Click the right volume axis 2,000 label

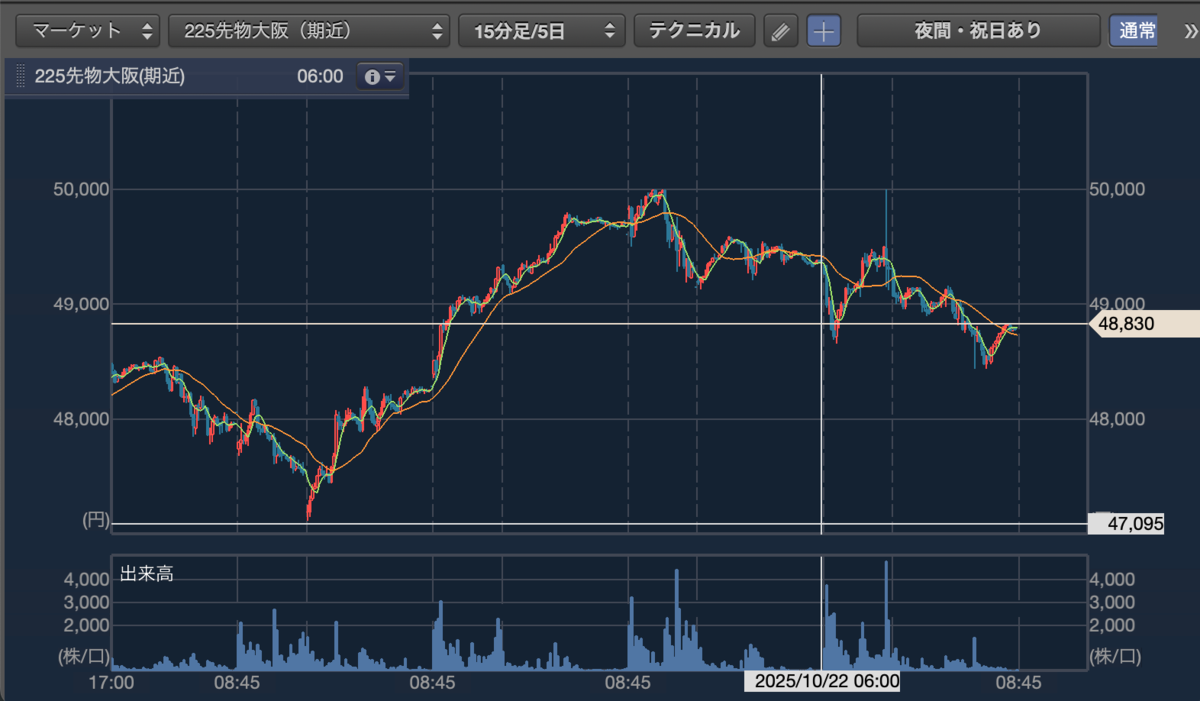click(x=1111, y=626)
